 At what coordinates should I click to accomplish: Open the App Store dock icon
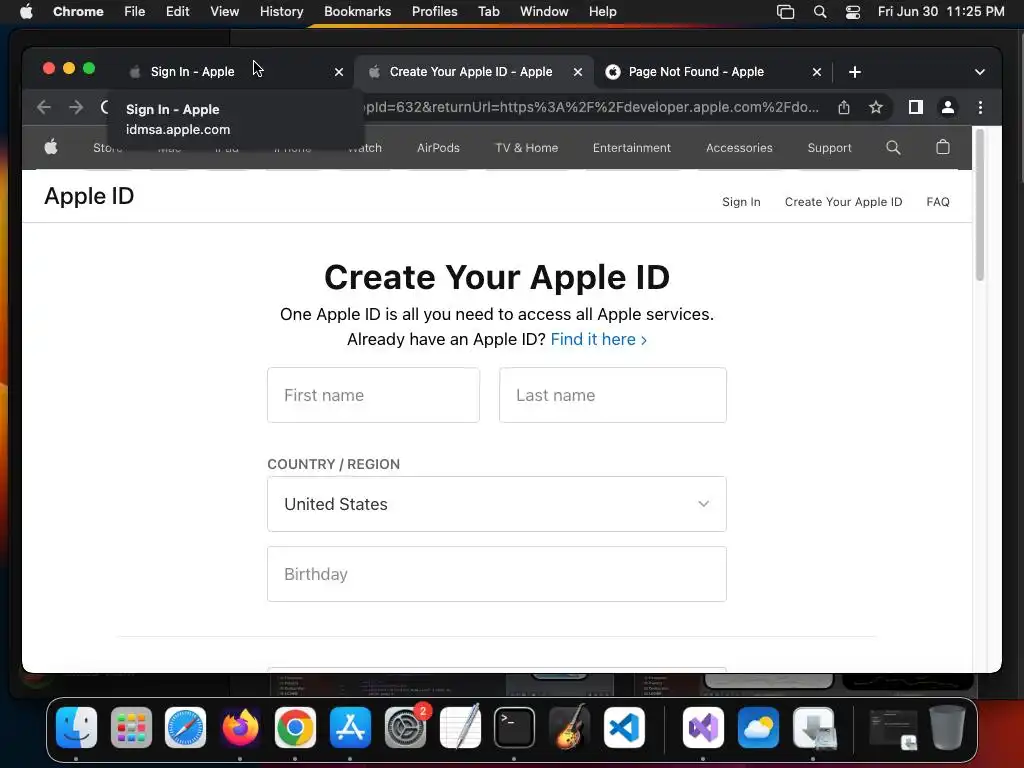coord(351,727)
